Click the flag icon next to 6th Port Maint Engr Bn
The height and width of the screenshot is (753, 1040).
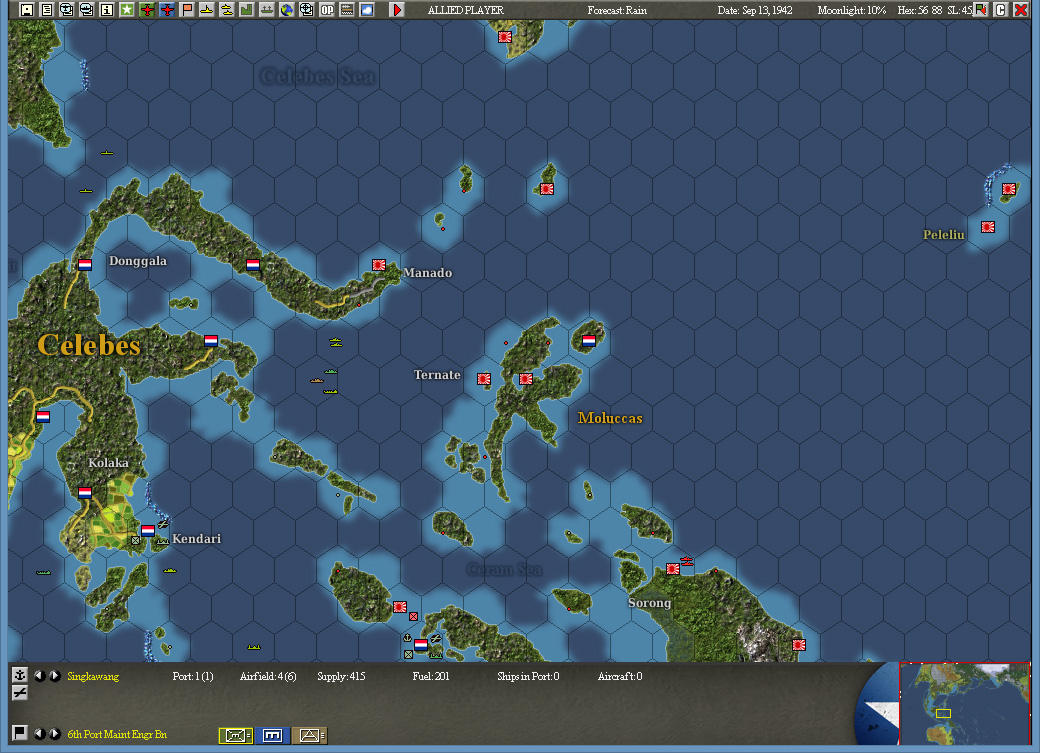point(18,733)
